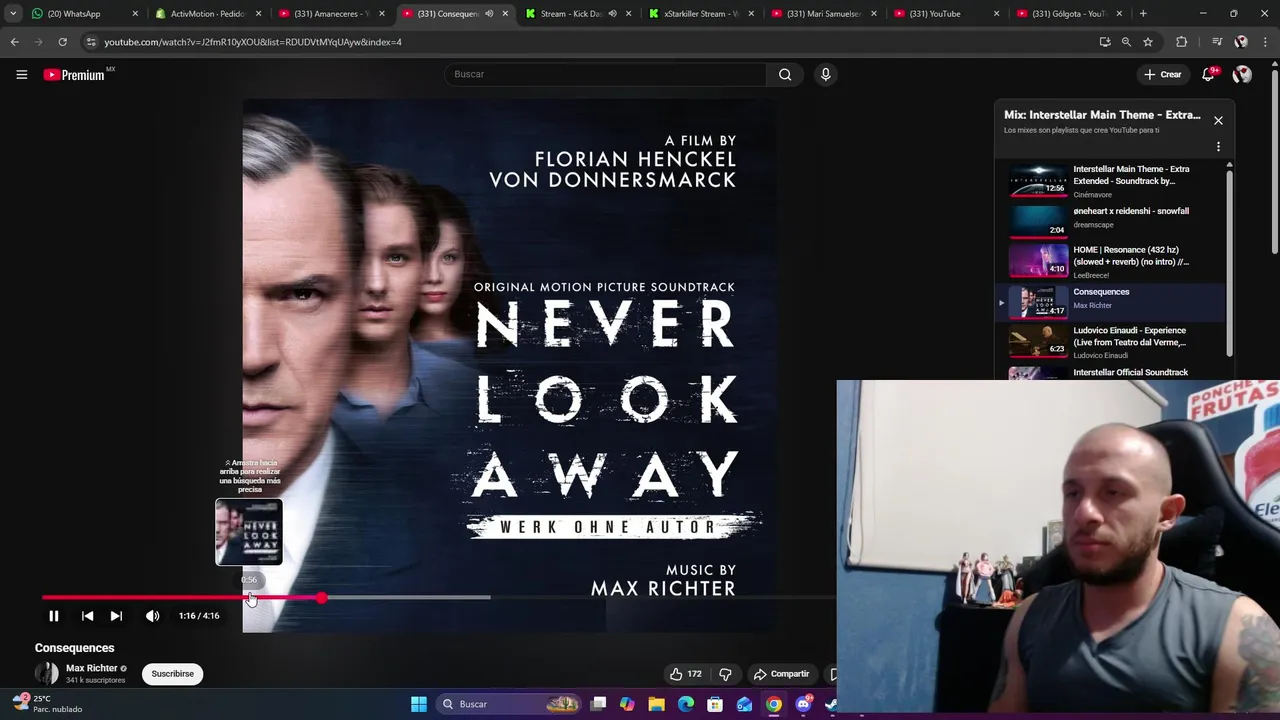1280x720 pixels.
Task: Seek by clicking video progress bar scrubber
Action: point(321,598)
